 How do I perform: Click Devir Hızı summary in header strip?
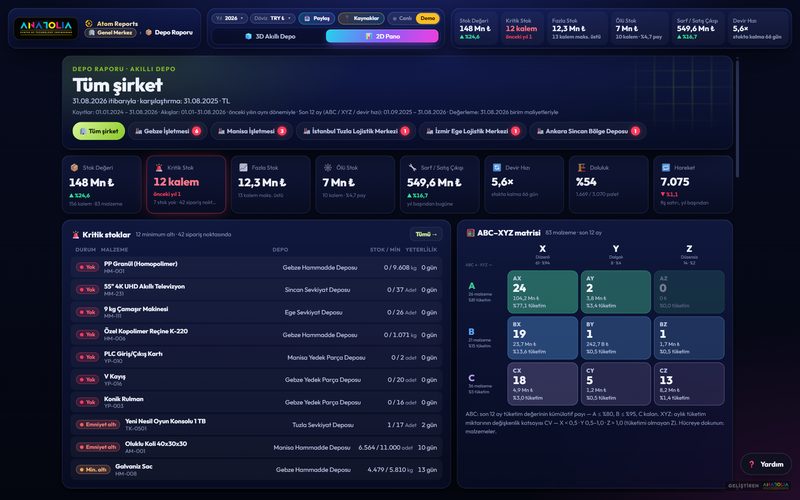[x=757, y=29]
